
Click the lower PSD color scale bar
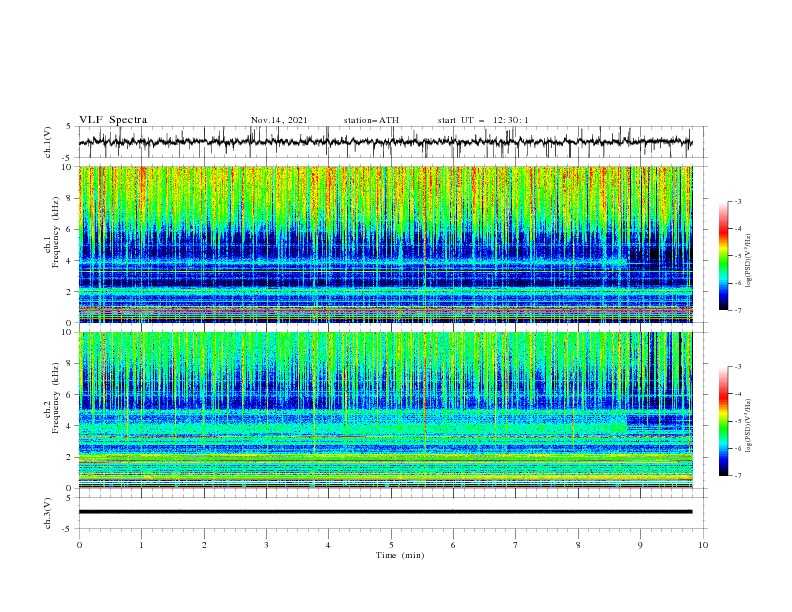pyautogui.click(x=723, y=421)
